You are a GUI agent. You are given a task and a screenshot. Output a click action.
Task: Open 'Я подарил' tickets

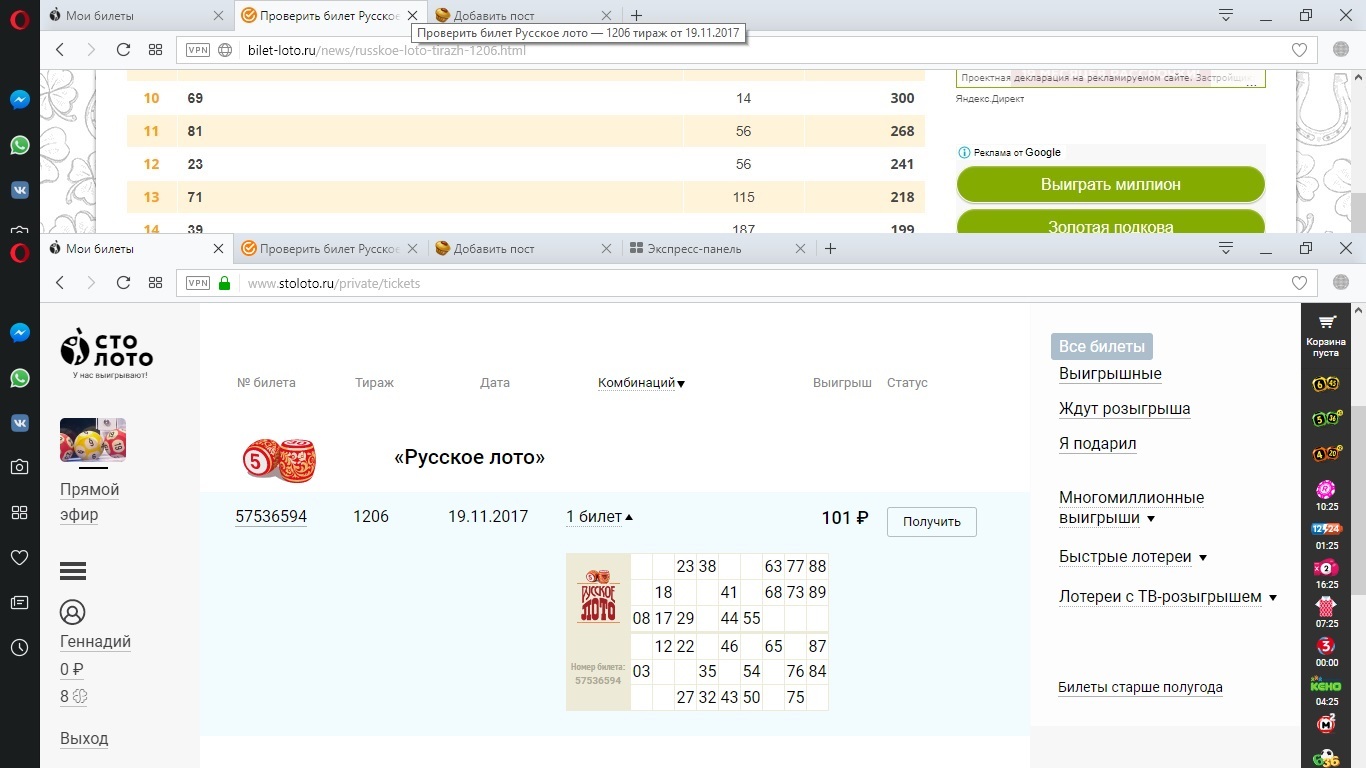(1098, 444)
